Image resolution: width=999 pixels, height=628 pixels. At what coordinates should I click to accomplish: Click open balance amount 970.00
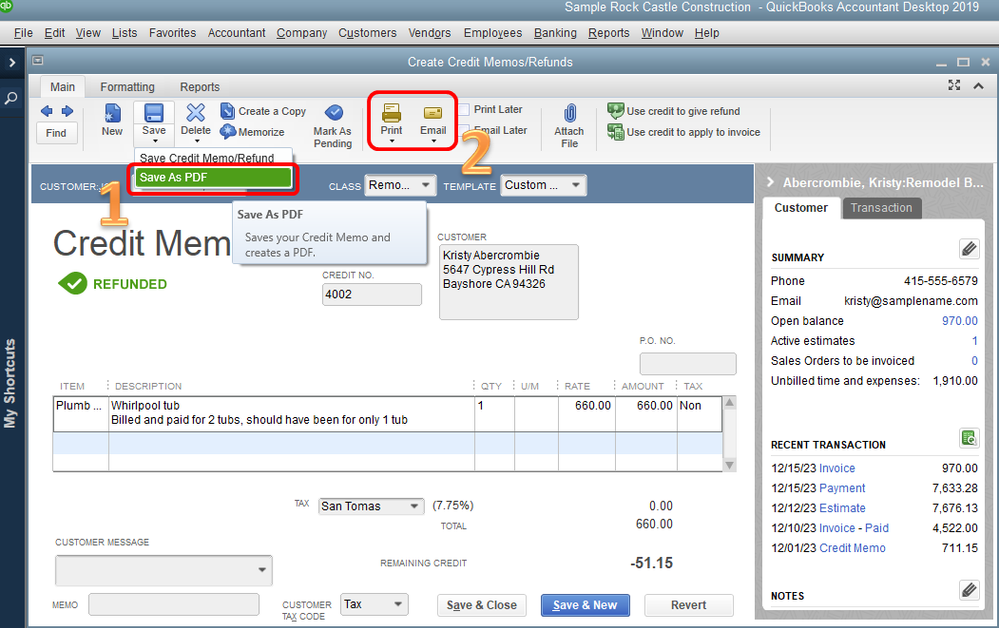coord(959,321)
